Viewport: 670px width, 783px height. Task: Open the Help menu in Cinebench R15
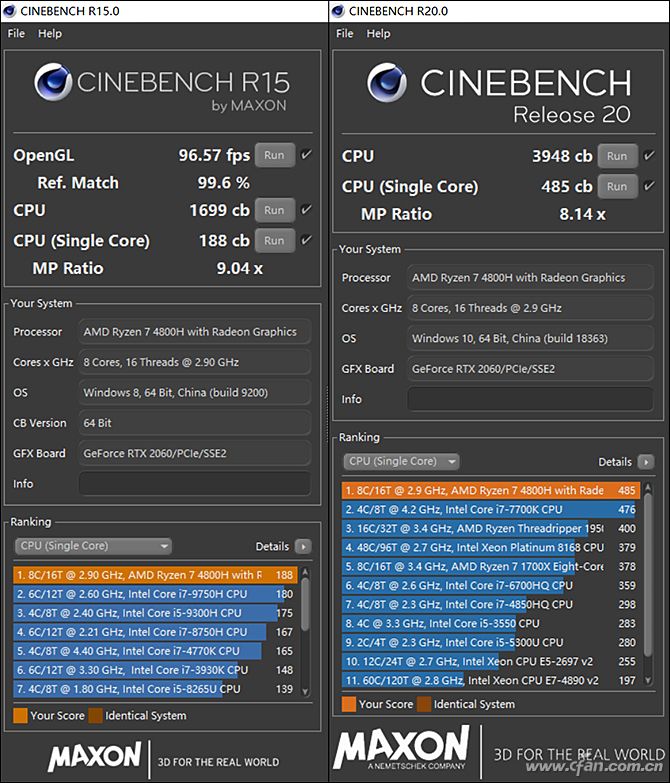pyautogui.click(x=50, y=33)
